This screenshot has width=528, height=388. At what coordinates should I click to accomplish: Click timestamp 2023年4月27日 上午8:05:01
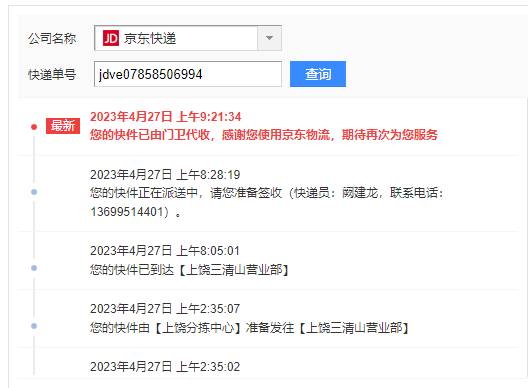(165, 251)
